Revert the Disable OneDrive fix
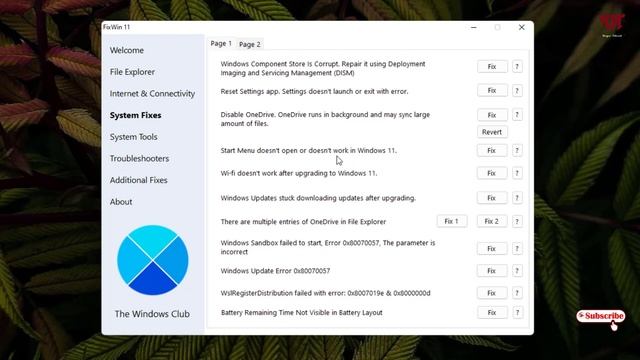Image resolution: width=640 pixels, height=360 pixels. click(492, 132)
